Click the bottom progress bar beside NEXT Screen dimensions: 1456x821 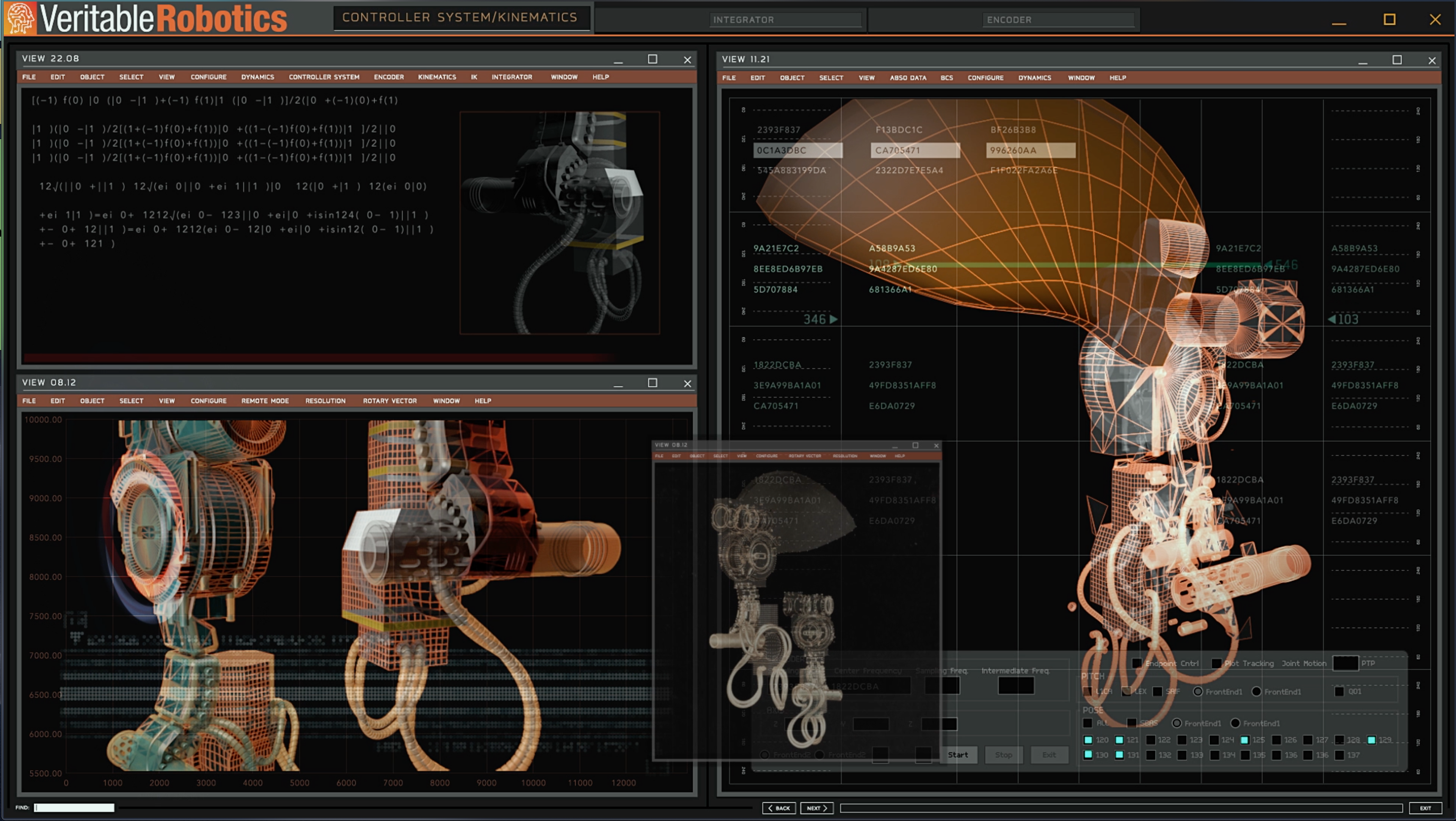[x=1121, y=808]
